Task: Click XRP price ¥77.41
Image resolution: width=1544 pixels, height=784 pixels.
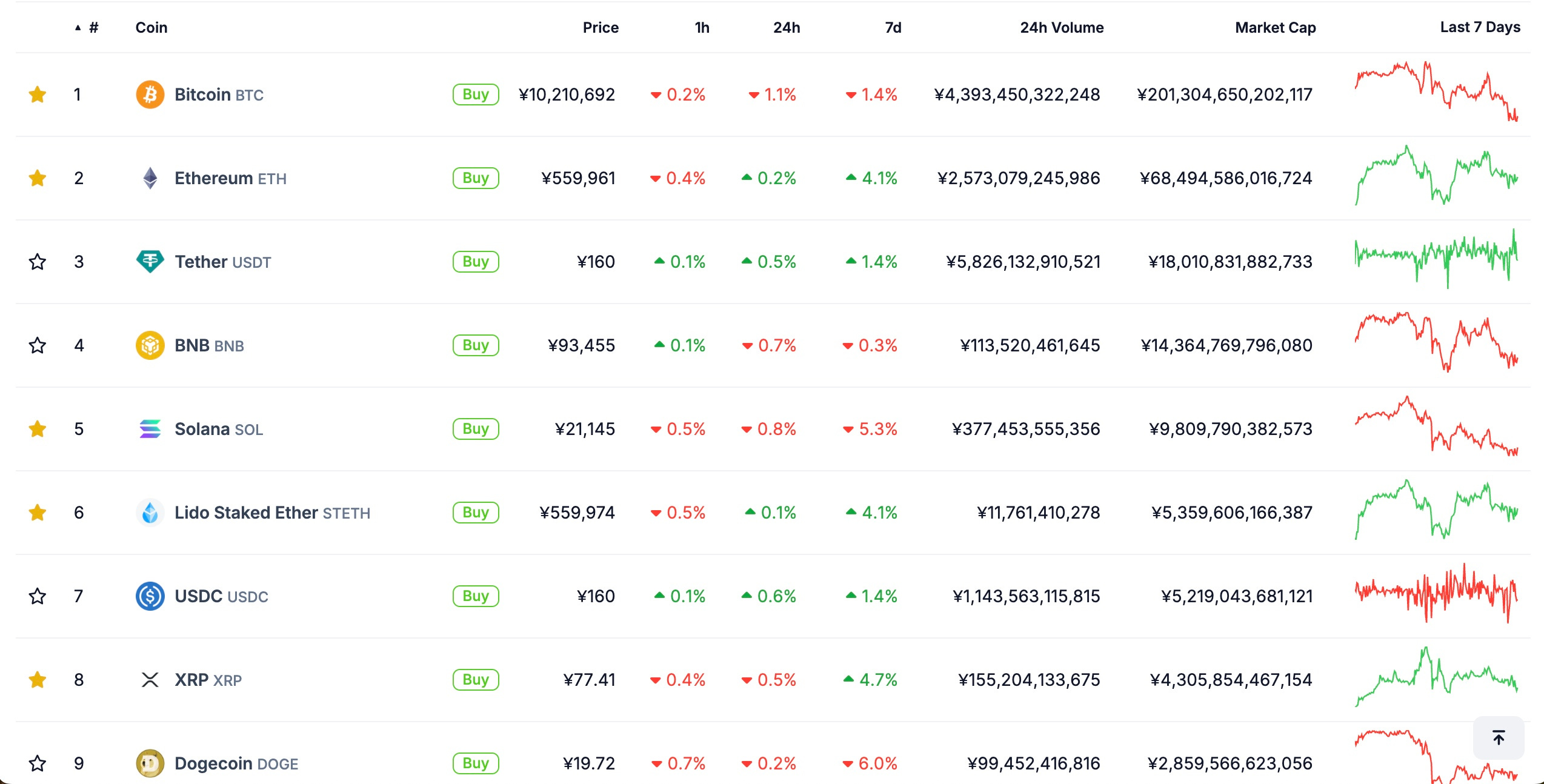Action: tap(589, 680)
